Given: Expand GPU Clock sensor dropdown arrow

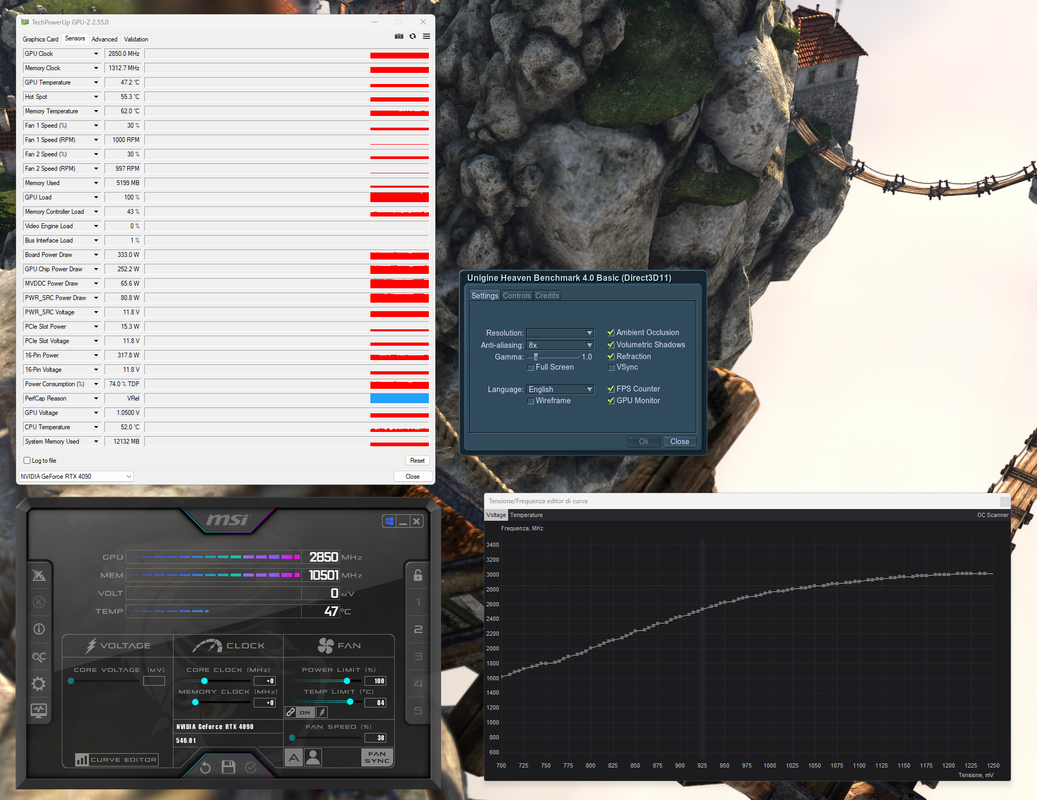Looking at the screenshot, I should [96, 54].
